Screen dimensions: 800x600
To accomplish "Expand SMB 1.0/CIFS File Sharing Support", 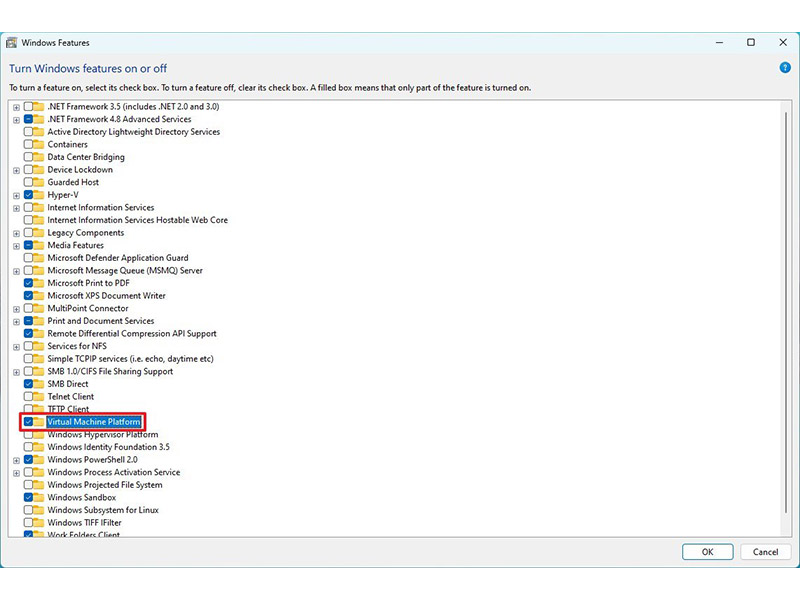I will pyautogui.click(x=16, y=372).
